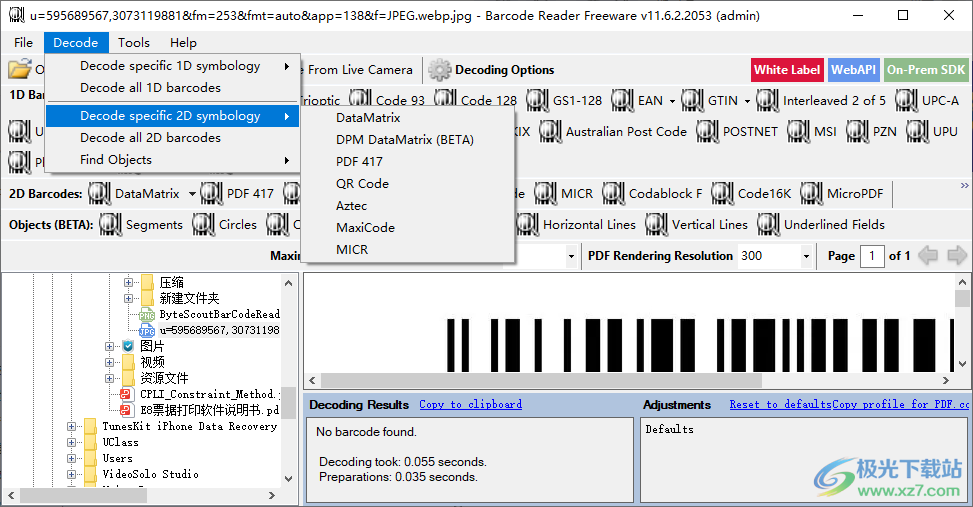
Task: Click the MicroPDF barcode icon
Action: pos(812,193)
